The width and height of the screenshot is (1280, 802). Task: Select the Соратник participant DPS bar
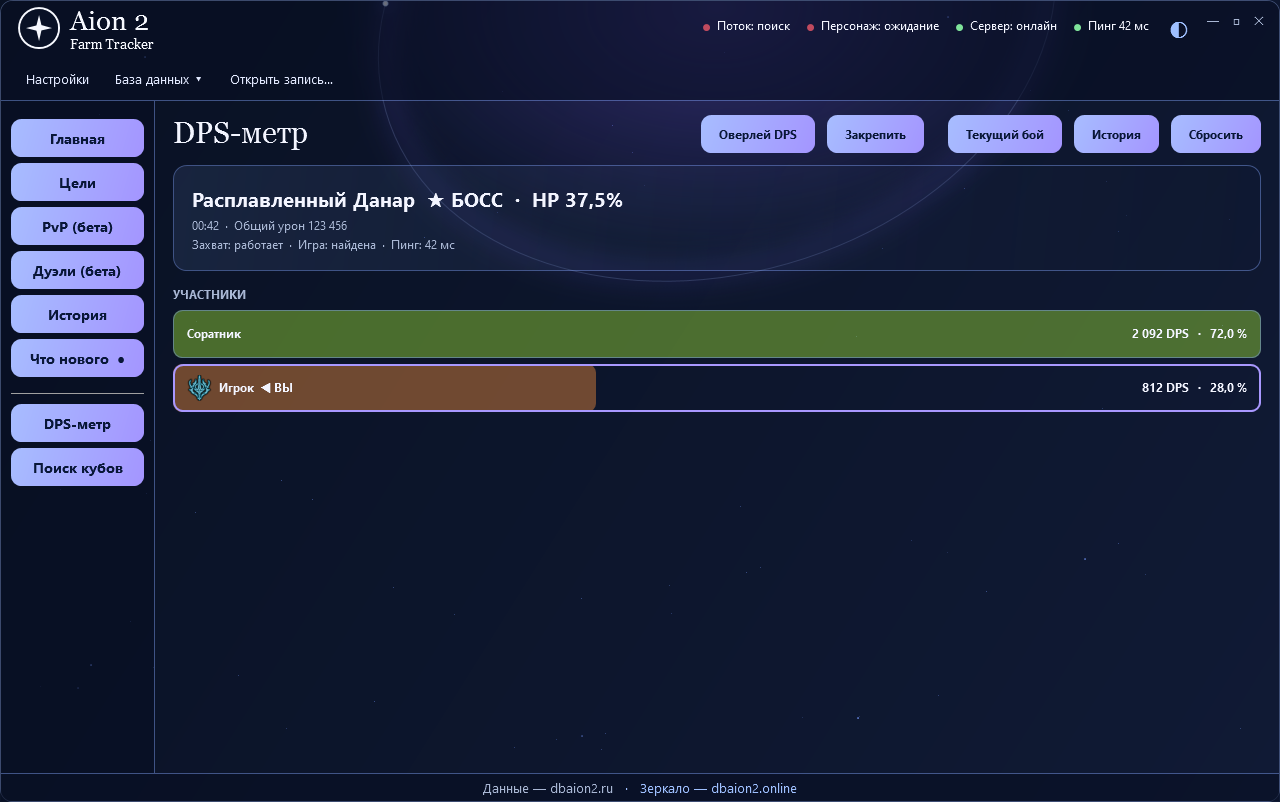pos(717,334)
